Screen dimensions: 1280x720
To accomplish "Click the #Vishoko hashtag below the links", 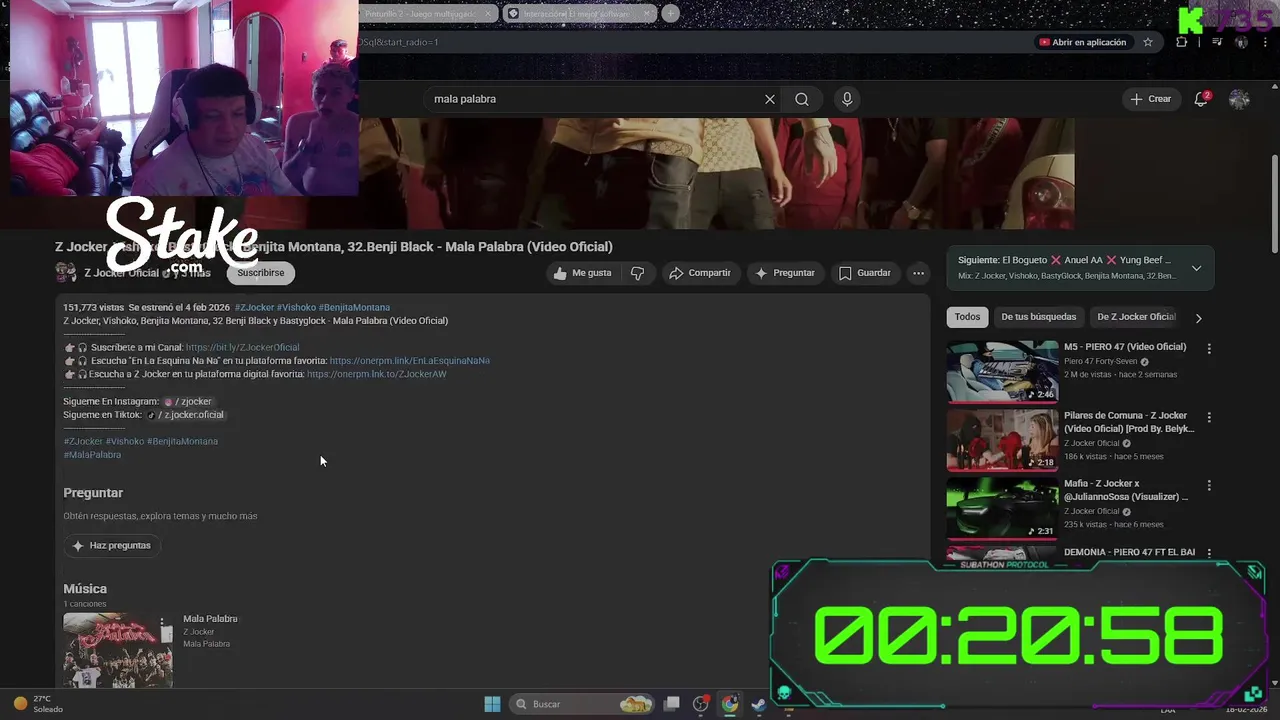I will (x=125, y=441).
